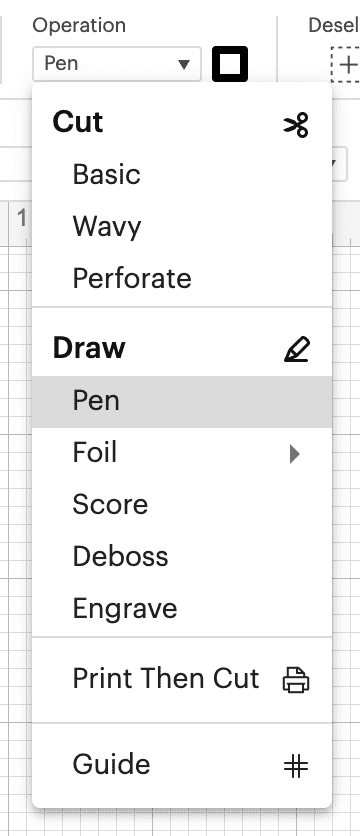Click the Cut section header
The image size is (360, 836).
78,122
